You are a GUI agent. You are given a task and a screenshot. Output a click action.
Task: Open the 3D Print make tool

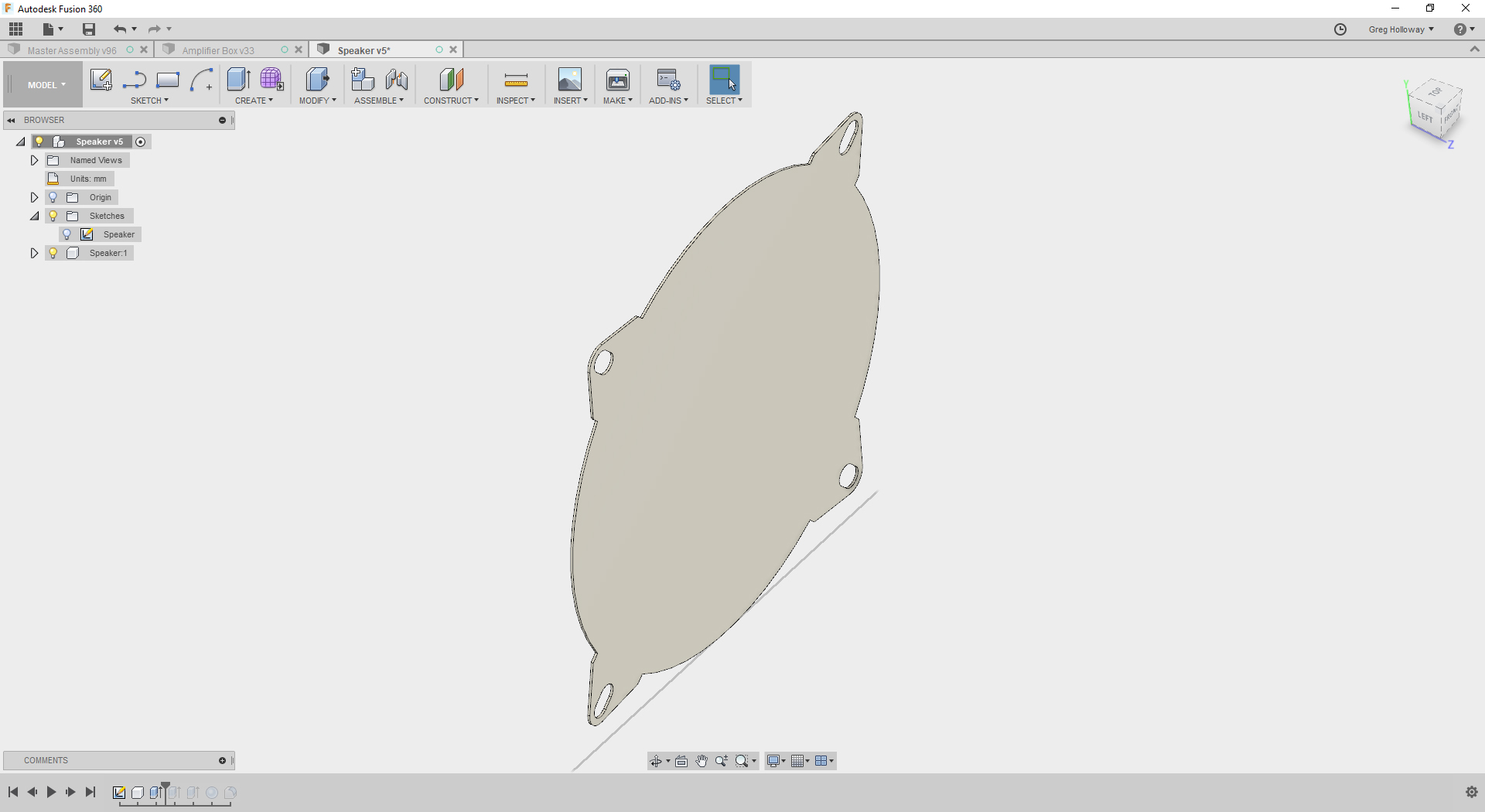[618, 80]
